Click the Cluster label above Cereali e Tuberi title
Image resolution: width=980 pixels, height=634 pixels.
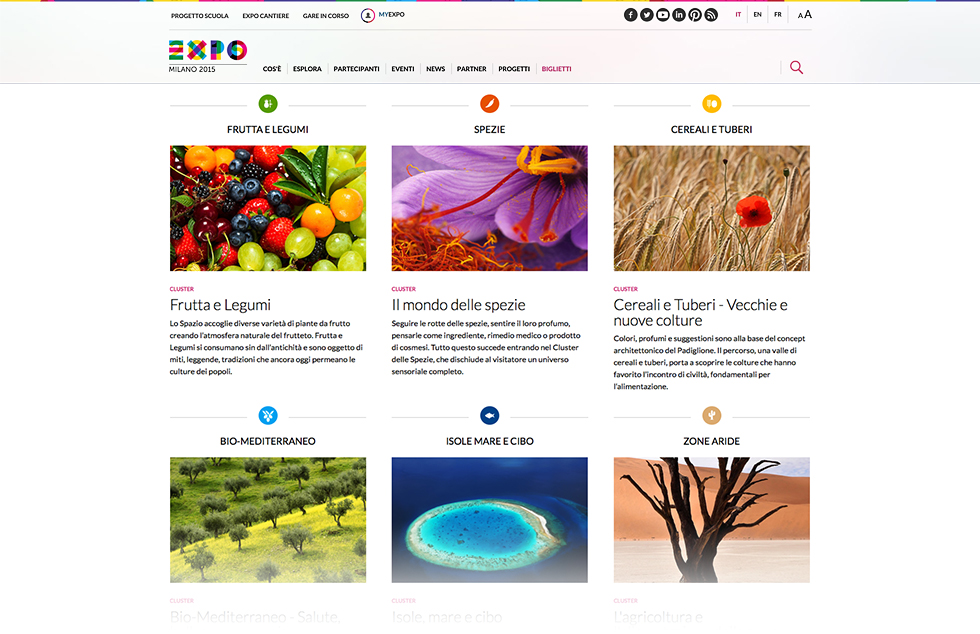(x=626, y=289)
